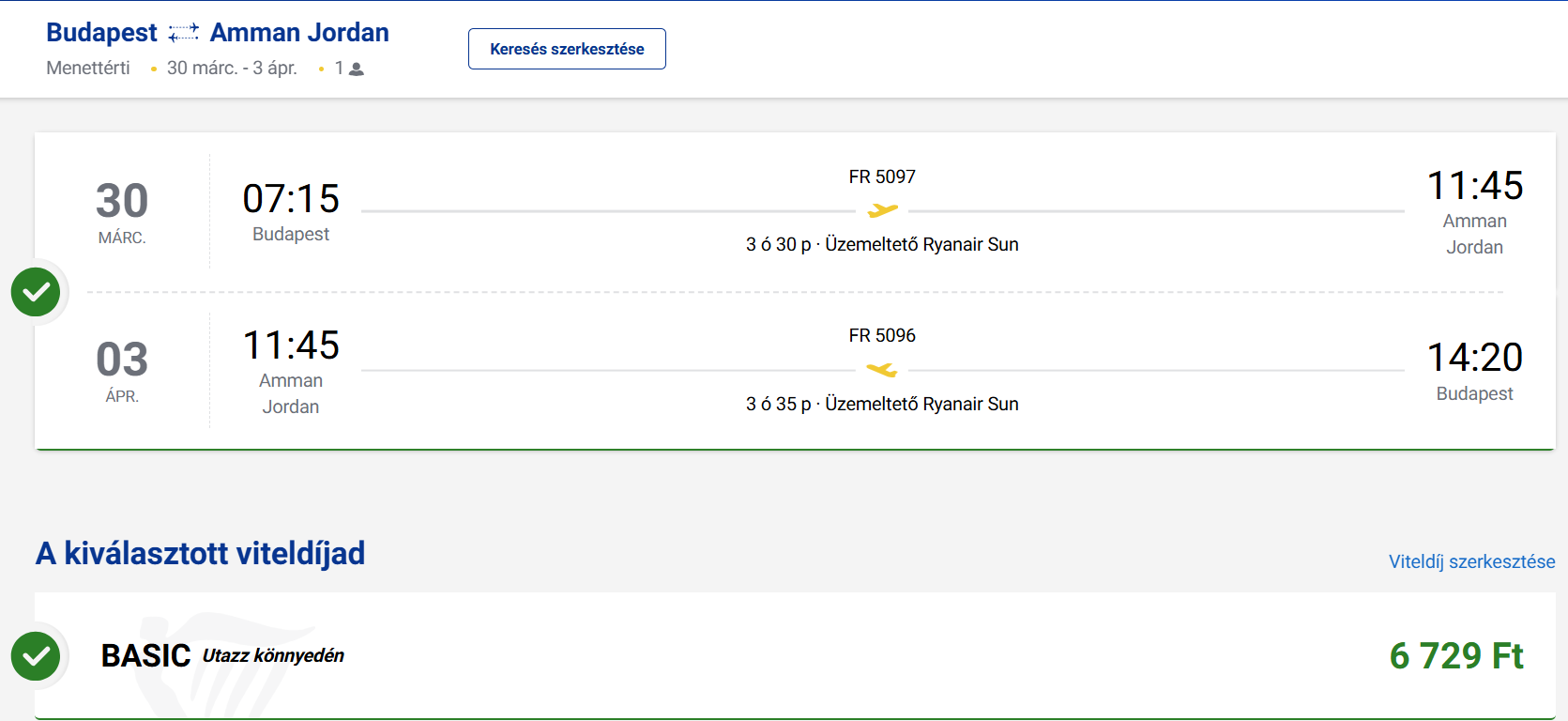Click return flight number FR 5096
1568x721 pixels.
pyautogui.click(x=882, y=335)
